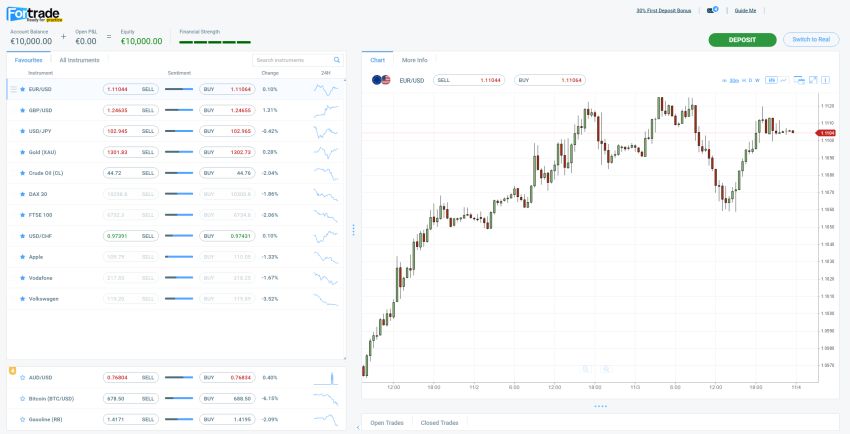Click the Switch to Real button

point(810,40)
